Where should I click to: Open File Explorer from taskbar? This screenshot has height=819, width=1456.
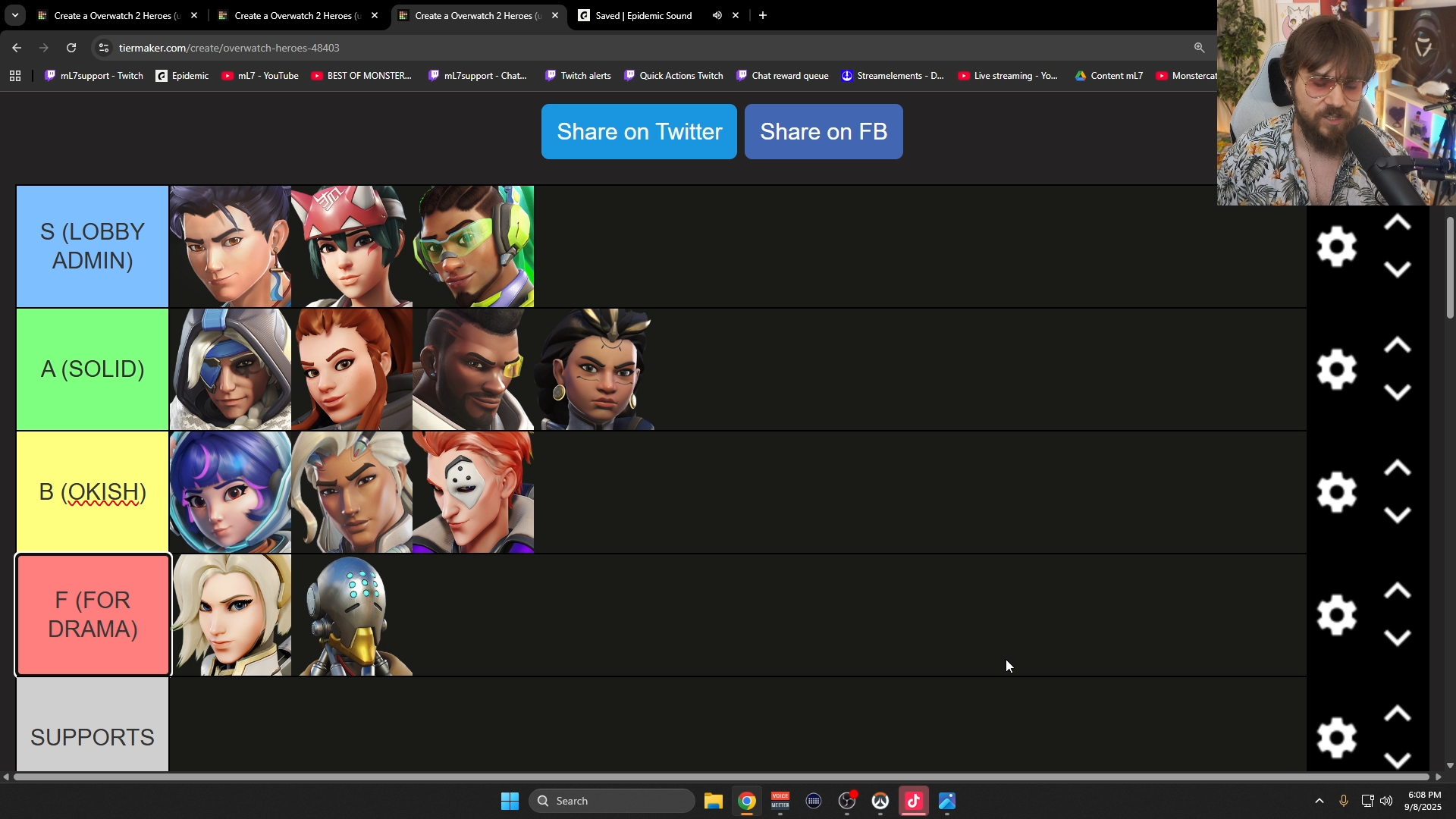tap(713, 801)
